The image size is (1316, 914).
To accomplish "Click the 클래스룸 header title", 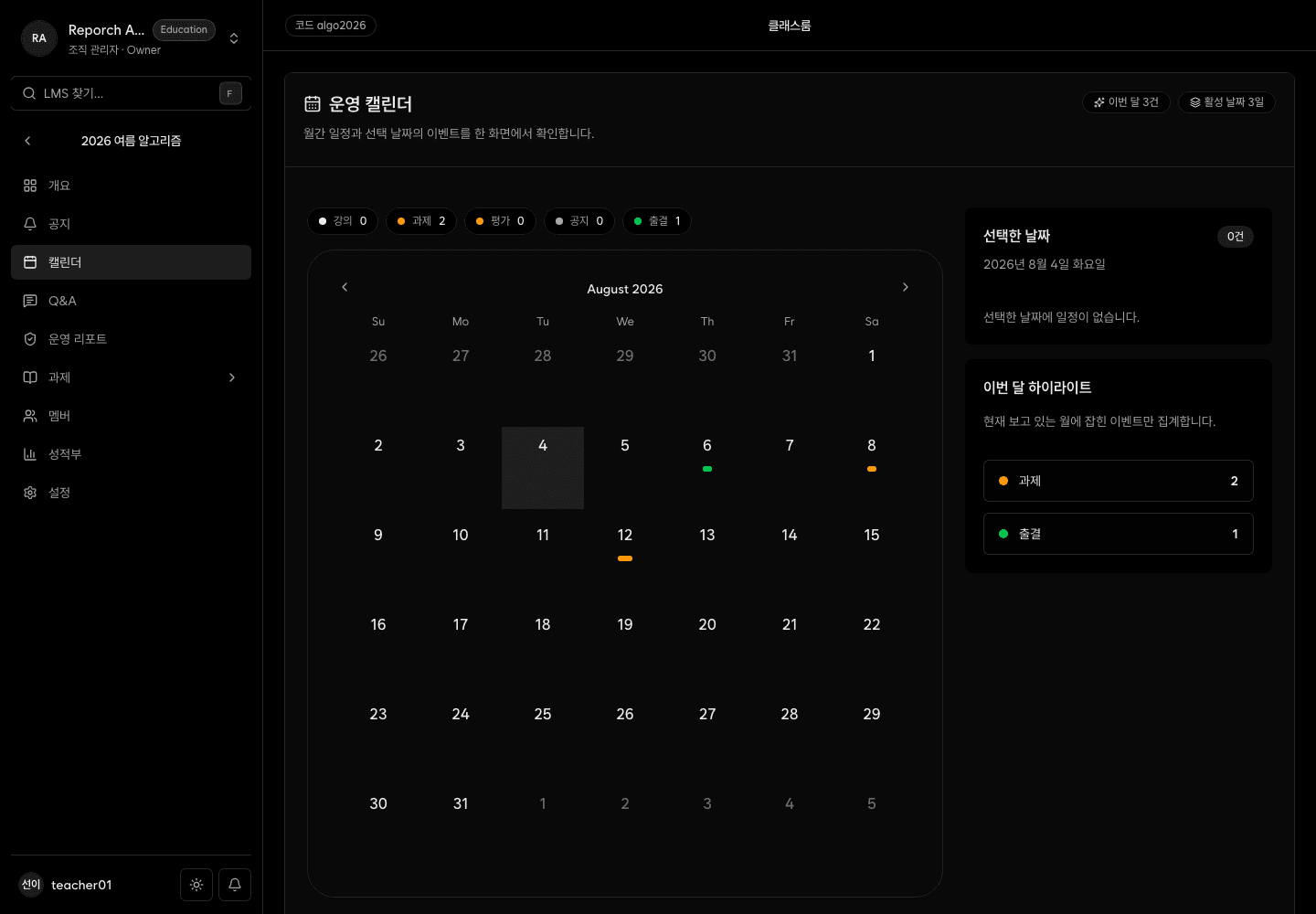I will pos(790,26).
